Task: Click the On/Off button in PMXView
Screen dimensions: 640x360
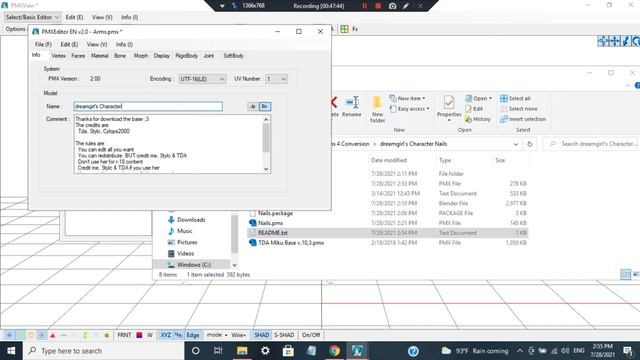Action: click(x=311, y=335)
